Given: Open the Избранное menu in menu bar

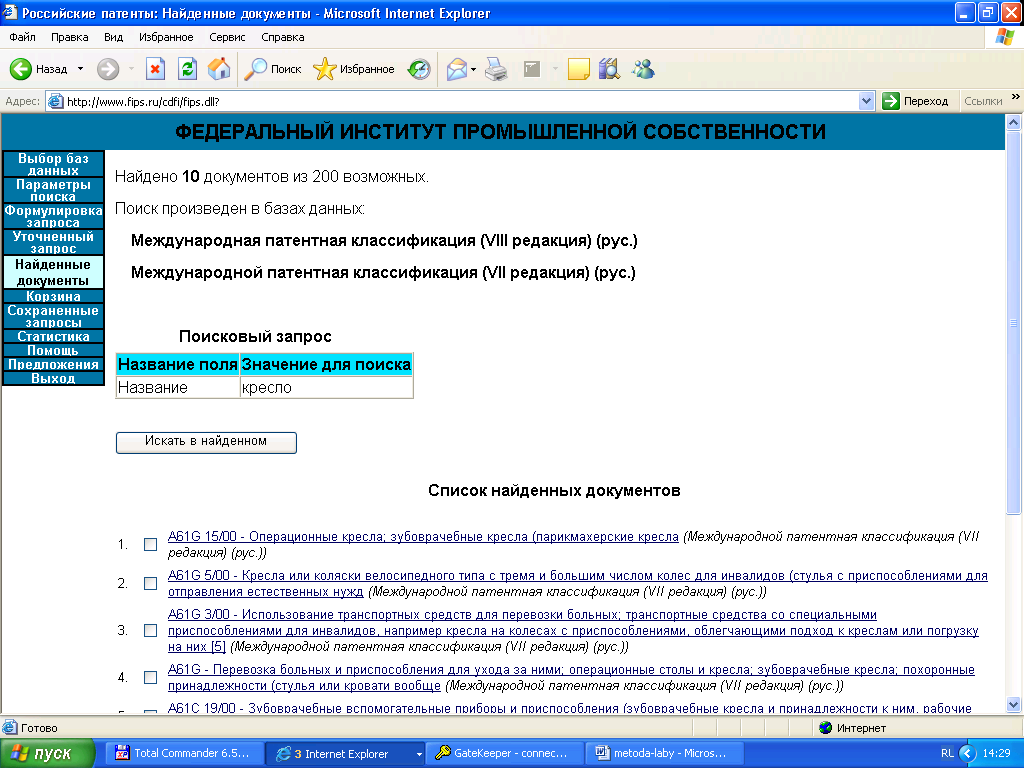Looking at the screenshot, I should point(166,37).
